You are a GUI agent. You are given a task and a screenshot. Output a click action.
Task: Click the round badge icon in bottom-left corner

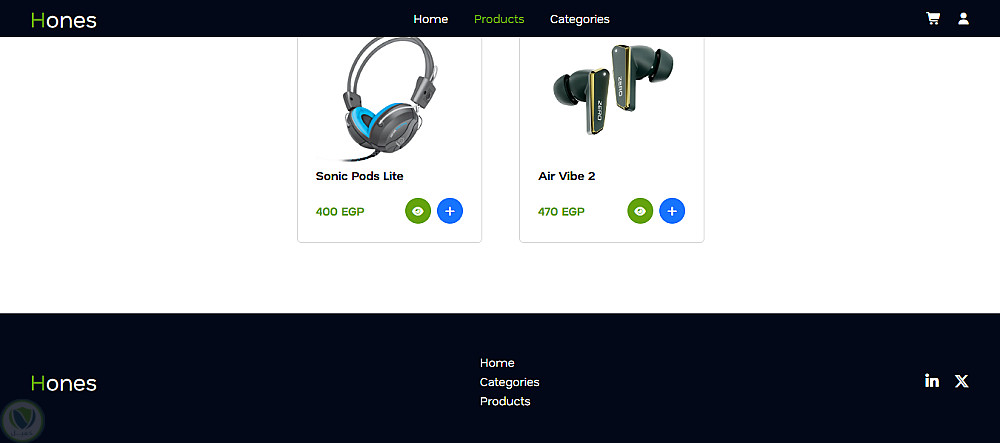(x=23, y=420)
